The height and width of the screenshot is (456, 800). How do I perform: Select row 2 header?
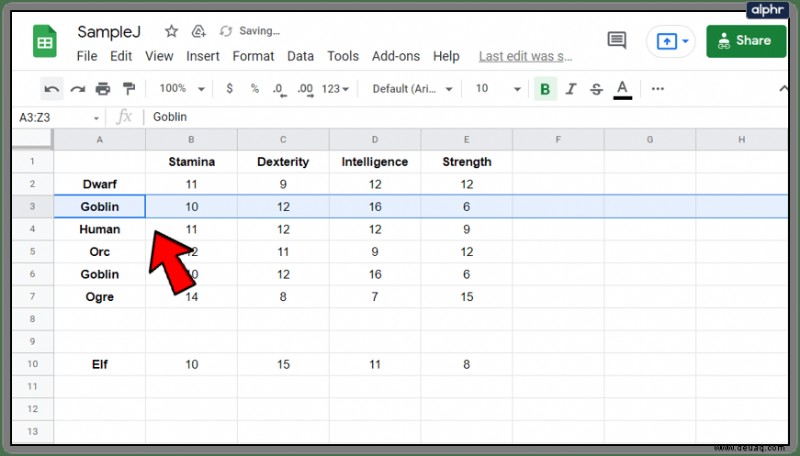(x=33, y=184)
